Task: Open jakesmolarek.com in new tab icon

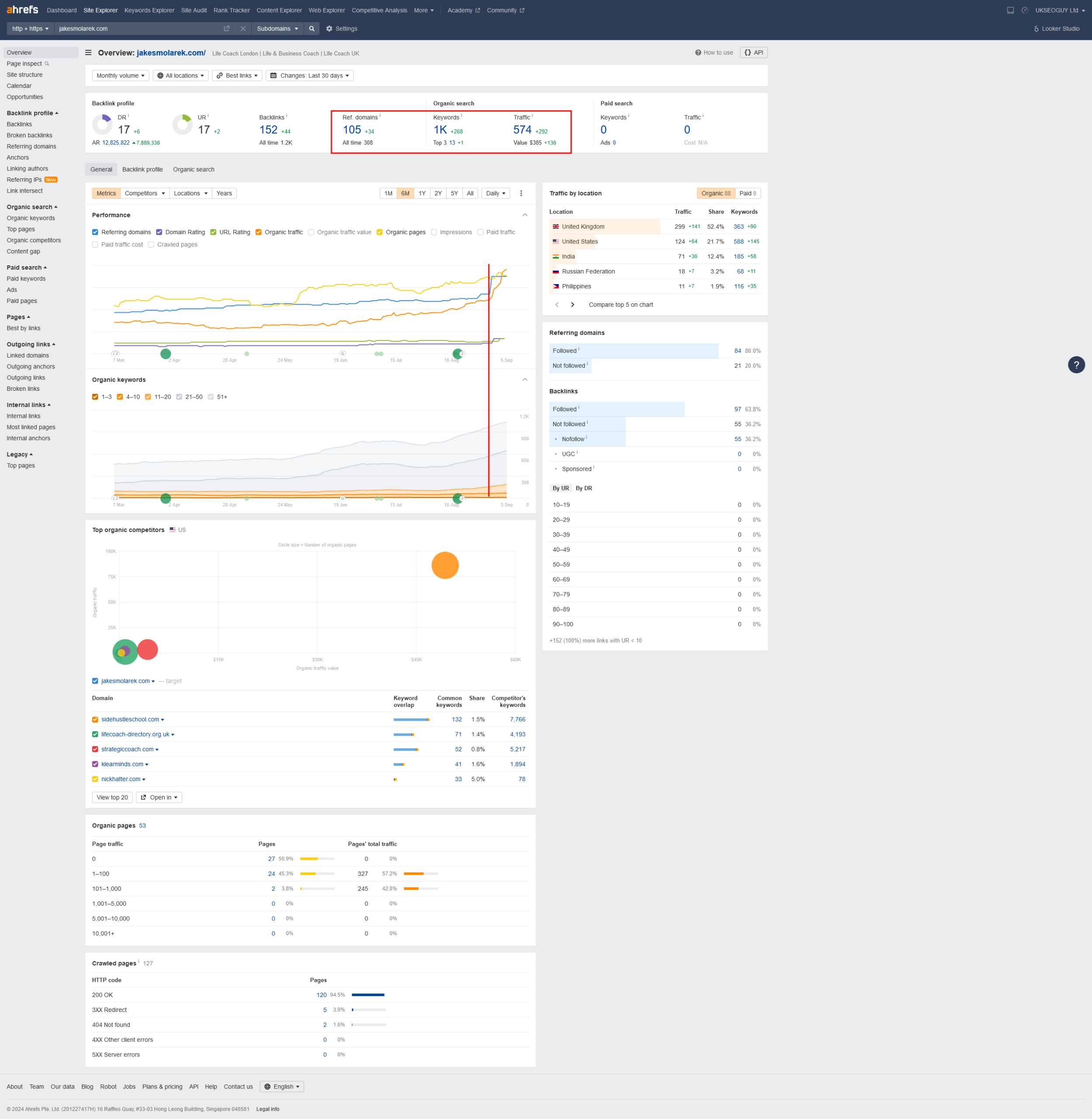Action: point(226,29)
